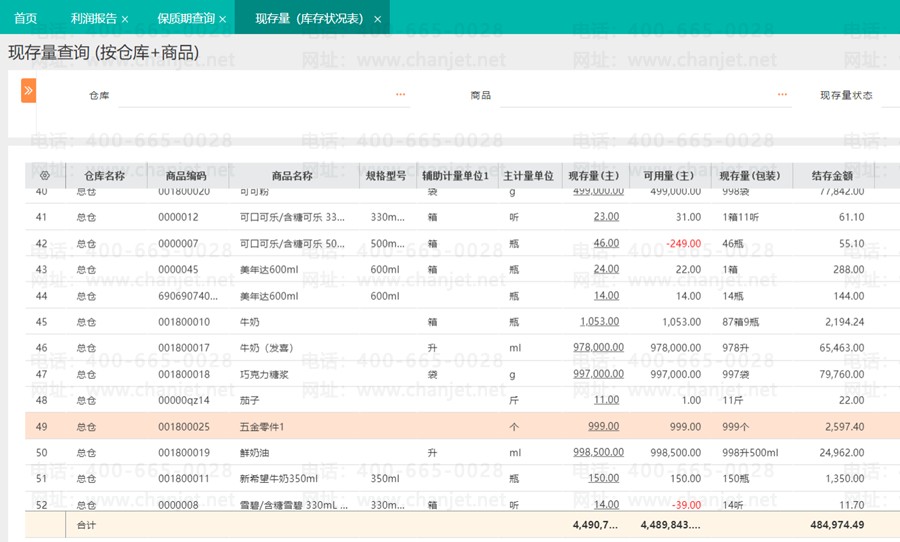Open stock quantity link 150.00 for 新希望牛奶350ml
Image resolution: width=900 pixels, height=542 pixels.
click(x=603, y=478)
